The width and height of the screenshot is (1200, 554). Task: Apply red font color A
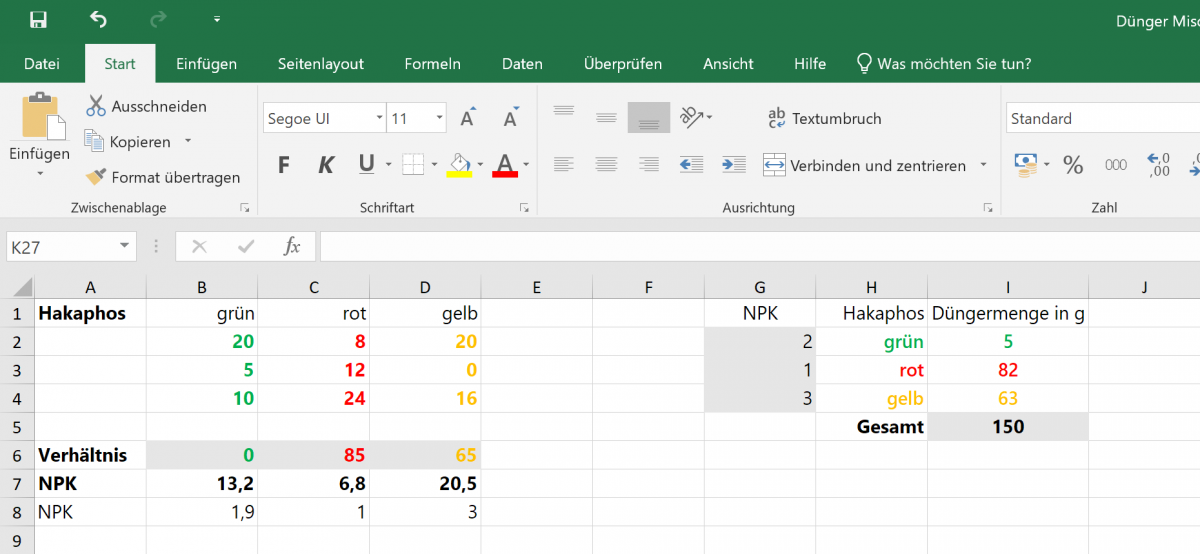[x=505, y=165]
